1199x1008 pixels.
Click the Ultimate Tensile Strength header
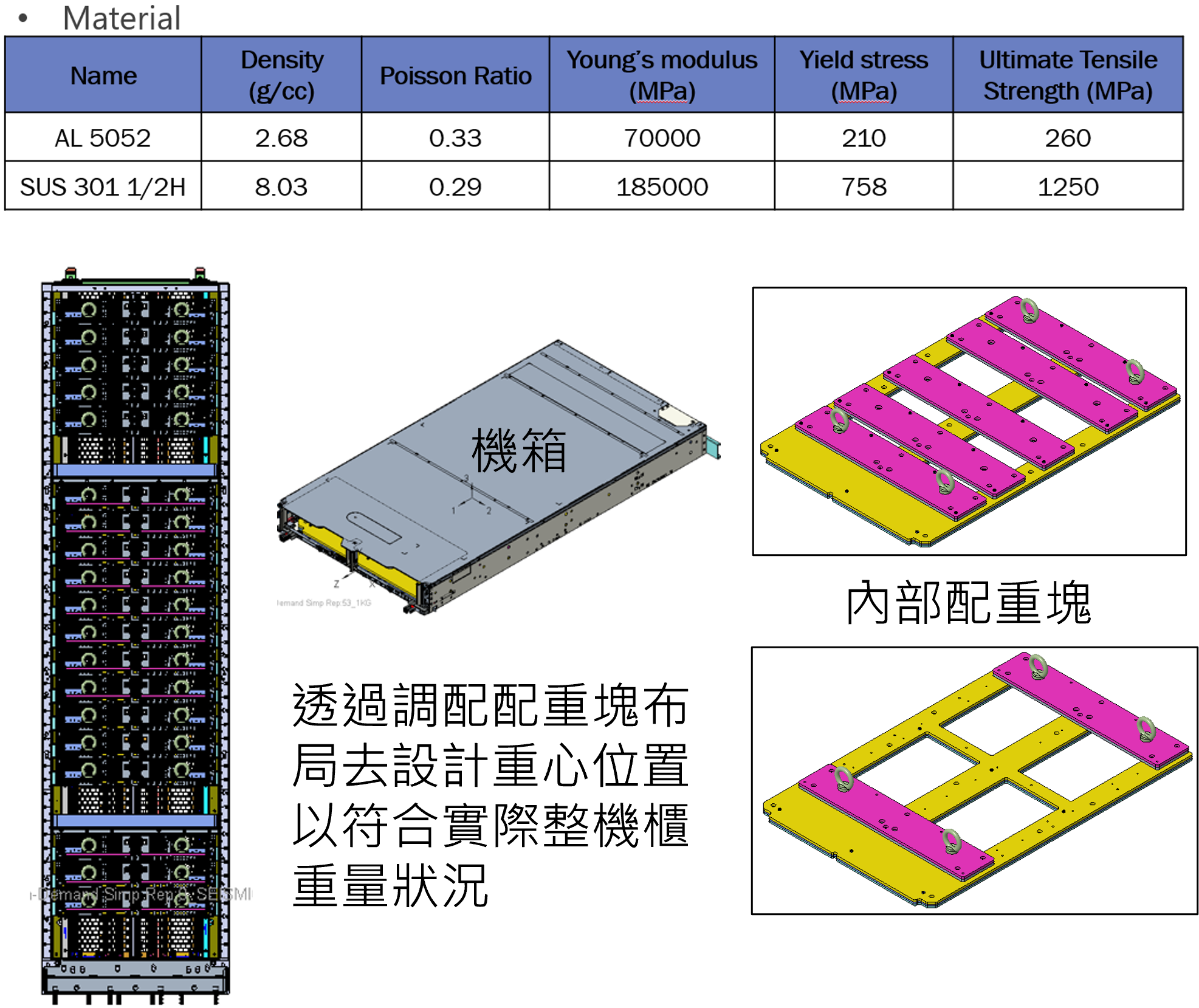(1068, 75)
